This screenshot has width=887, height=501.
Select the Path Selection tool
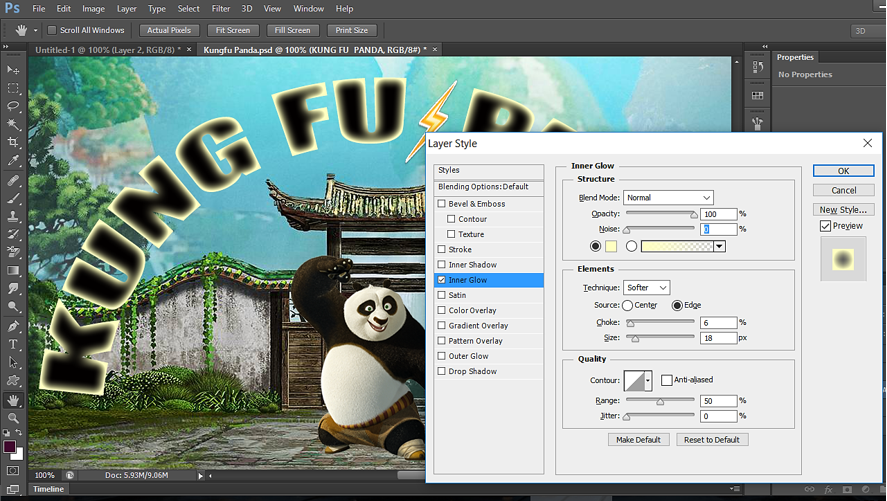coord(13,362)
